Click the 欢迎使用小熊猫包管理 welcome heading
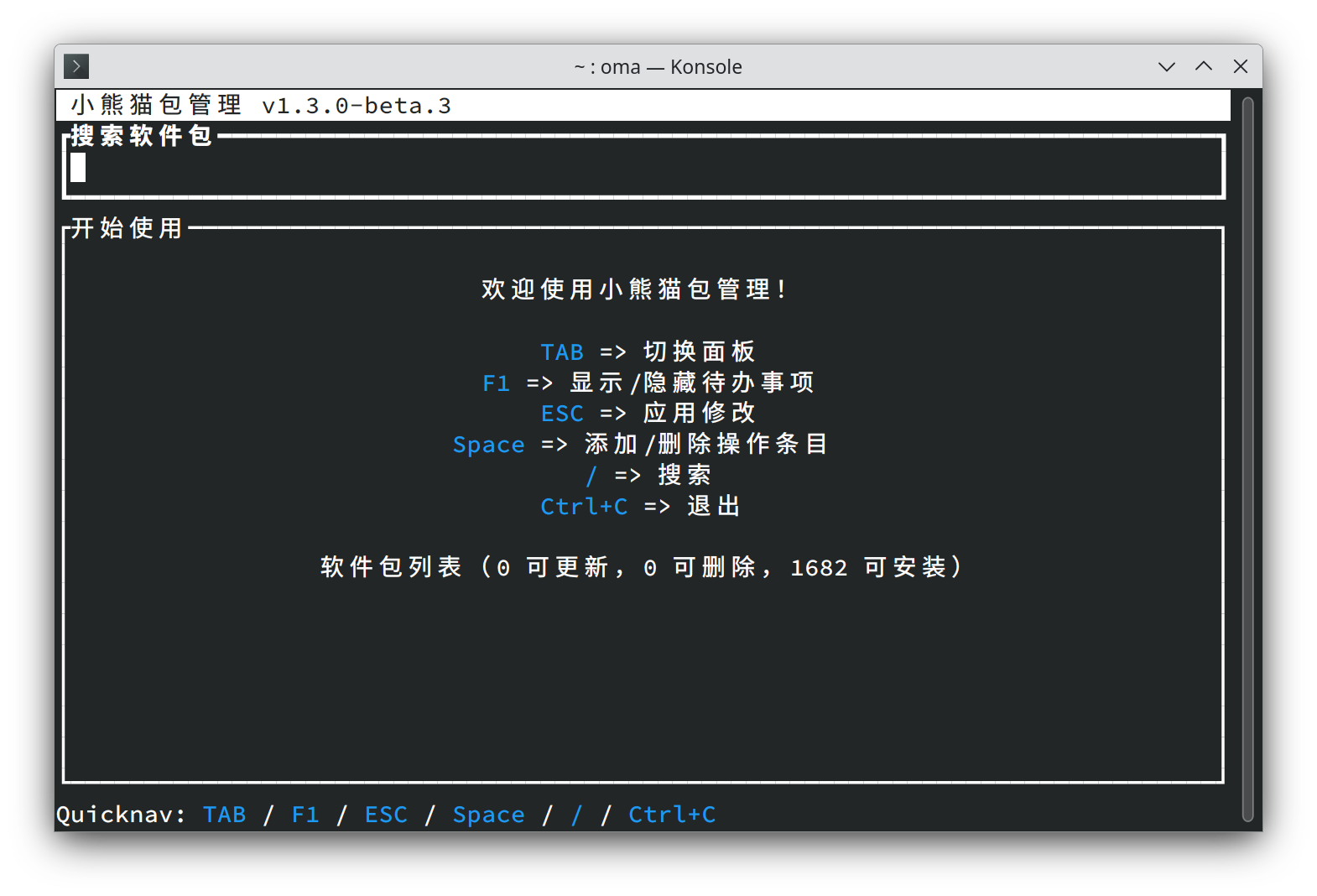 pyautogui.click(x=635, y=289)
